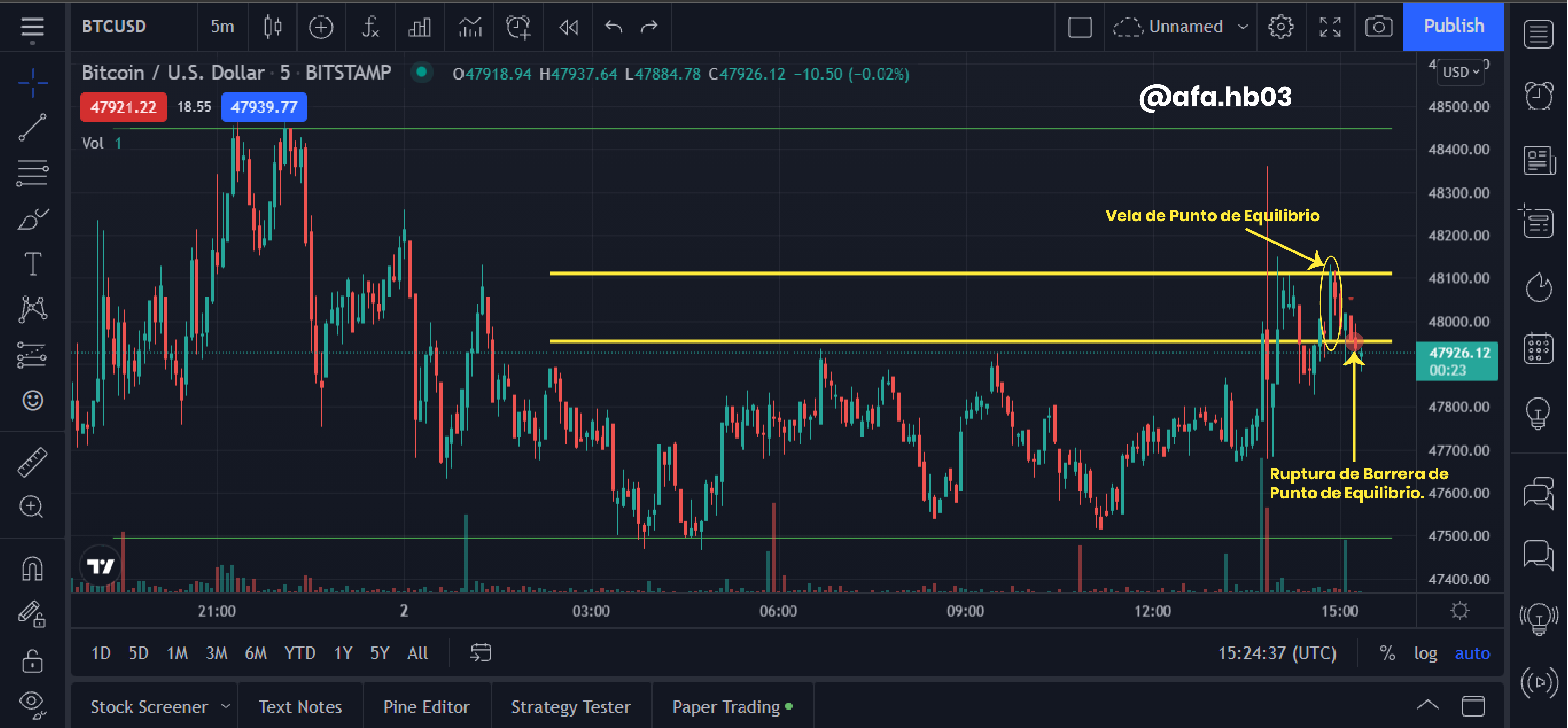Select the trend line drawing tool
The image size is (1568, 728).
(x=32, y=128)
